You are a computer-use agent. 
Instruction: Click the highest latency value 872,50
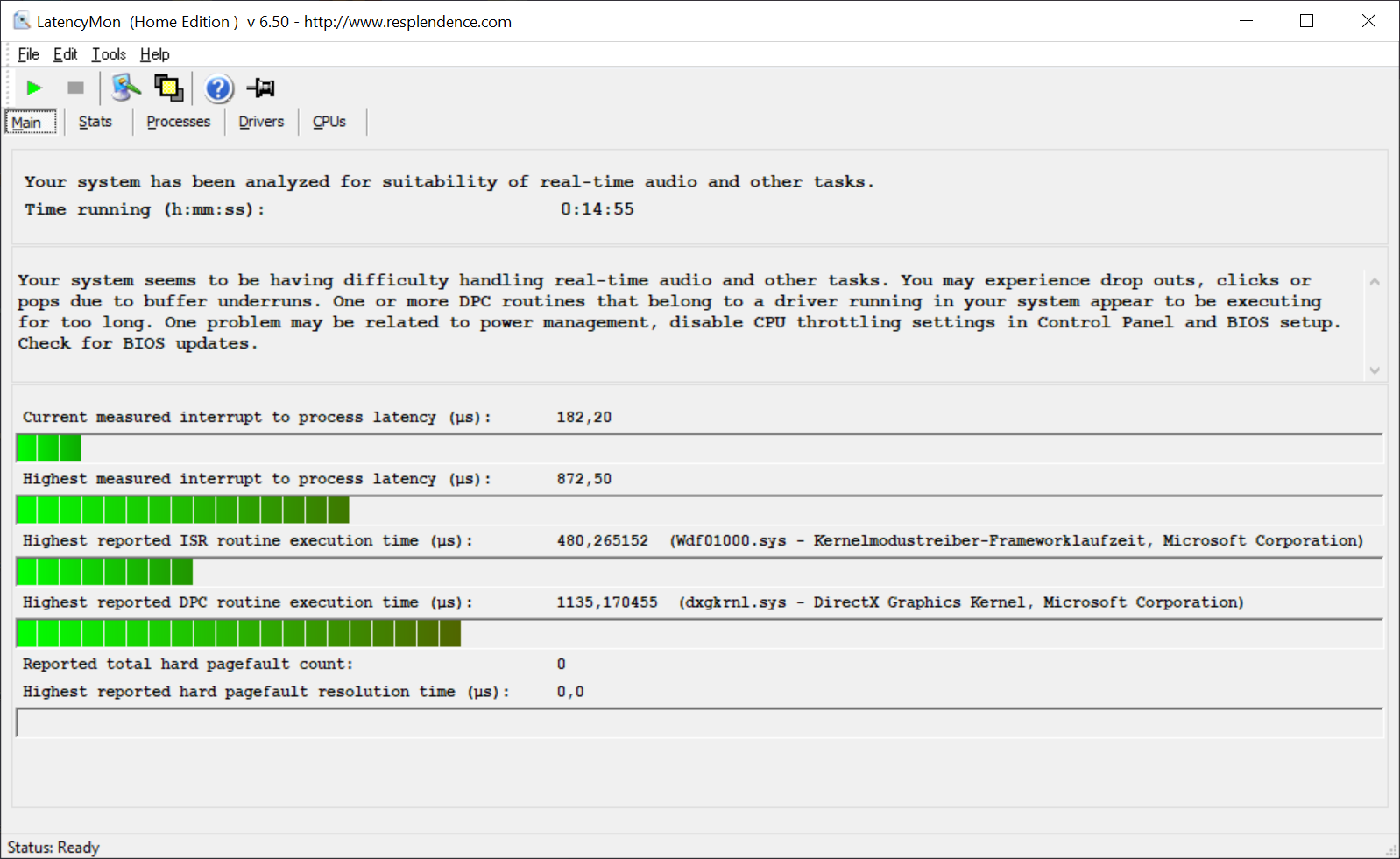pyautogui.click(x=584, y=479)
